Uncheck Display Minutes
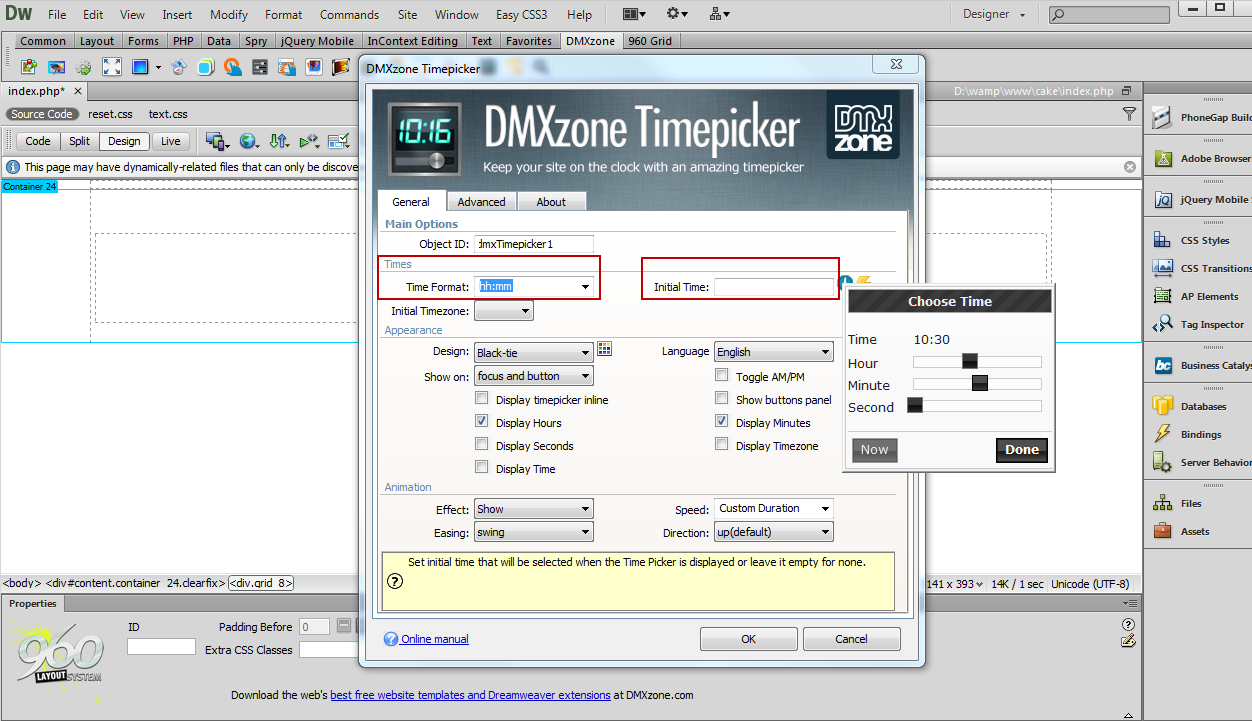The image size is (1252, 721). (x=722, y=422)
